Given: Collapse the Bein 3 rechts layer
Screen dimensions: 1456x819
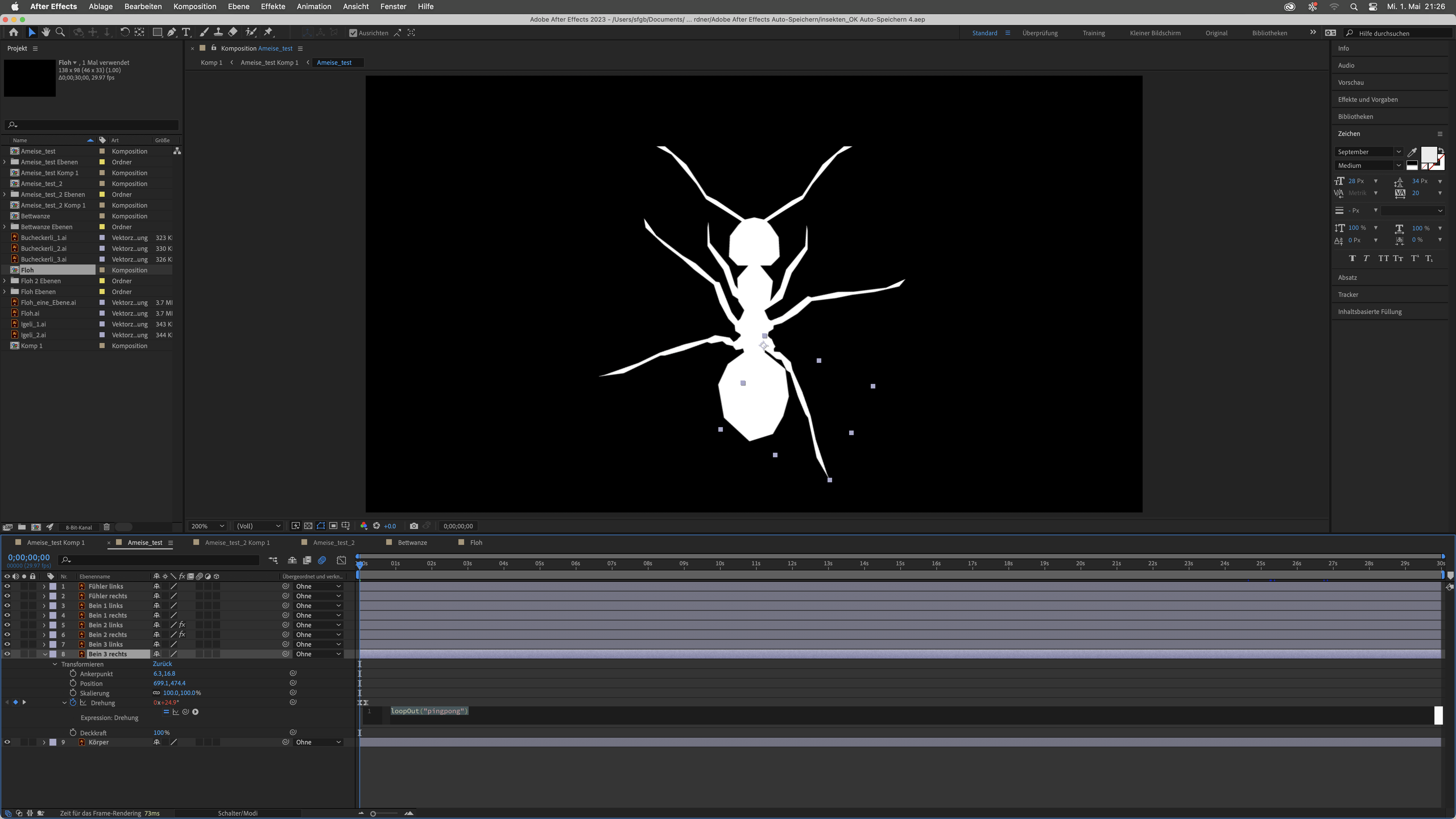Looking at the screenshot, I should [45, 654].
